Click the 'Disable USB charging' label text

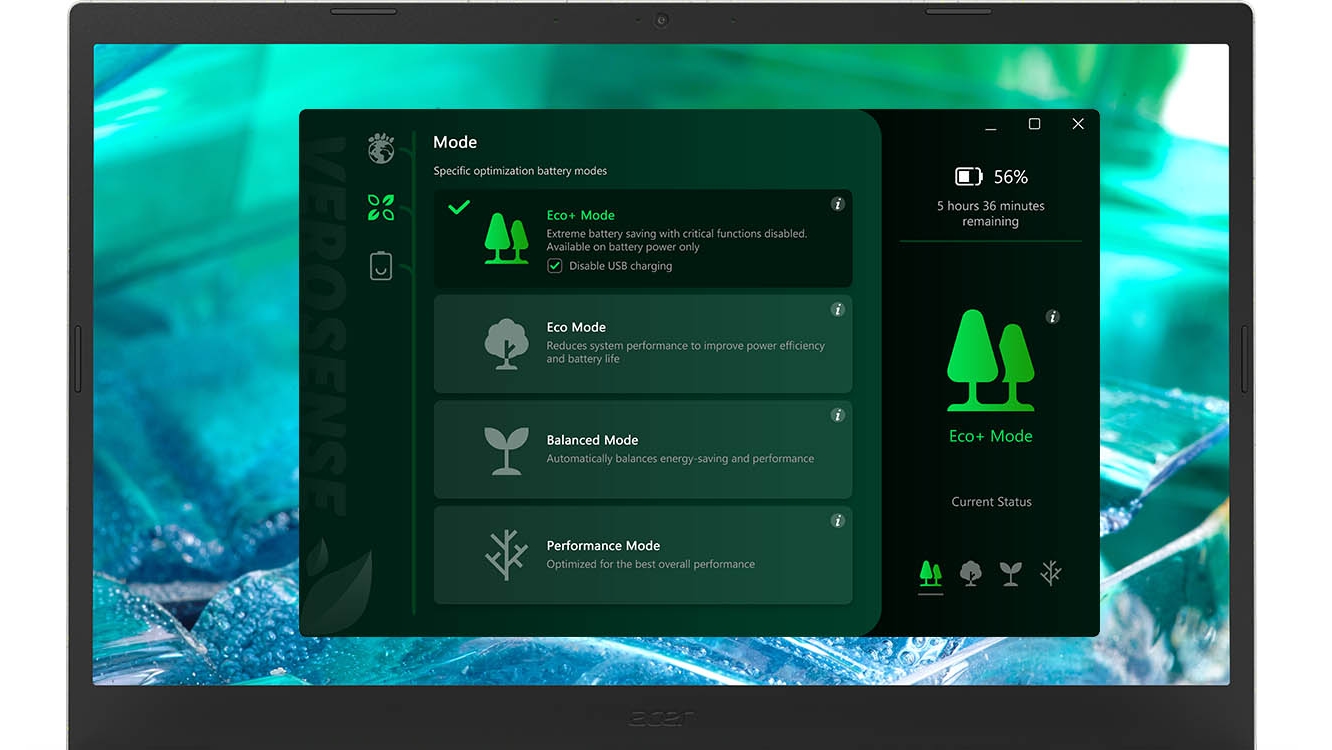coord(620,266)
